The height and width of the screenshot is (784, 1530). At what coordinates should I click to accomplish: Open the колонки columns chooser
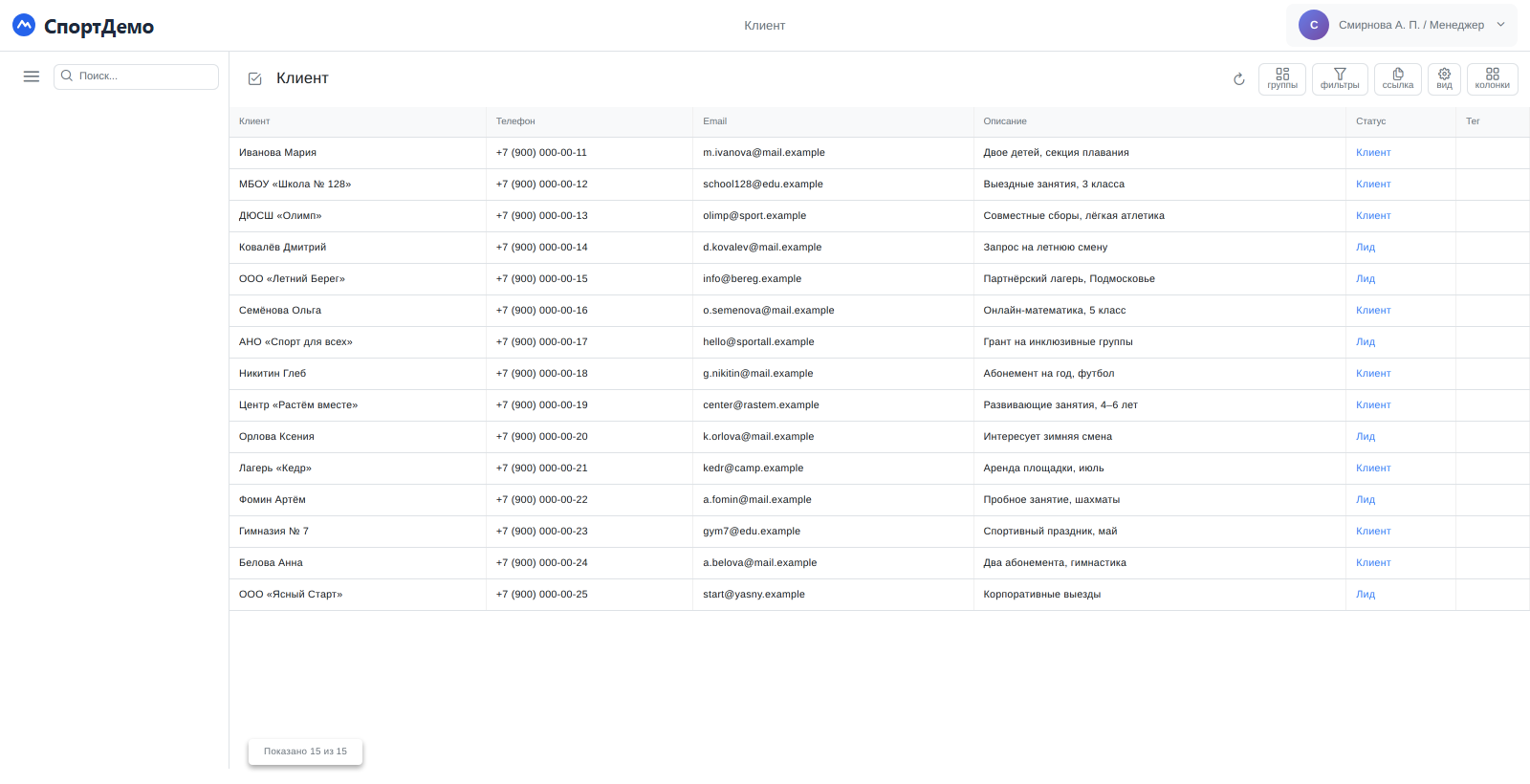(x=1493, y=79)
